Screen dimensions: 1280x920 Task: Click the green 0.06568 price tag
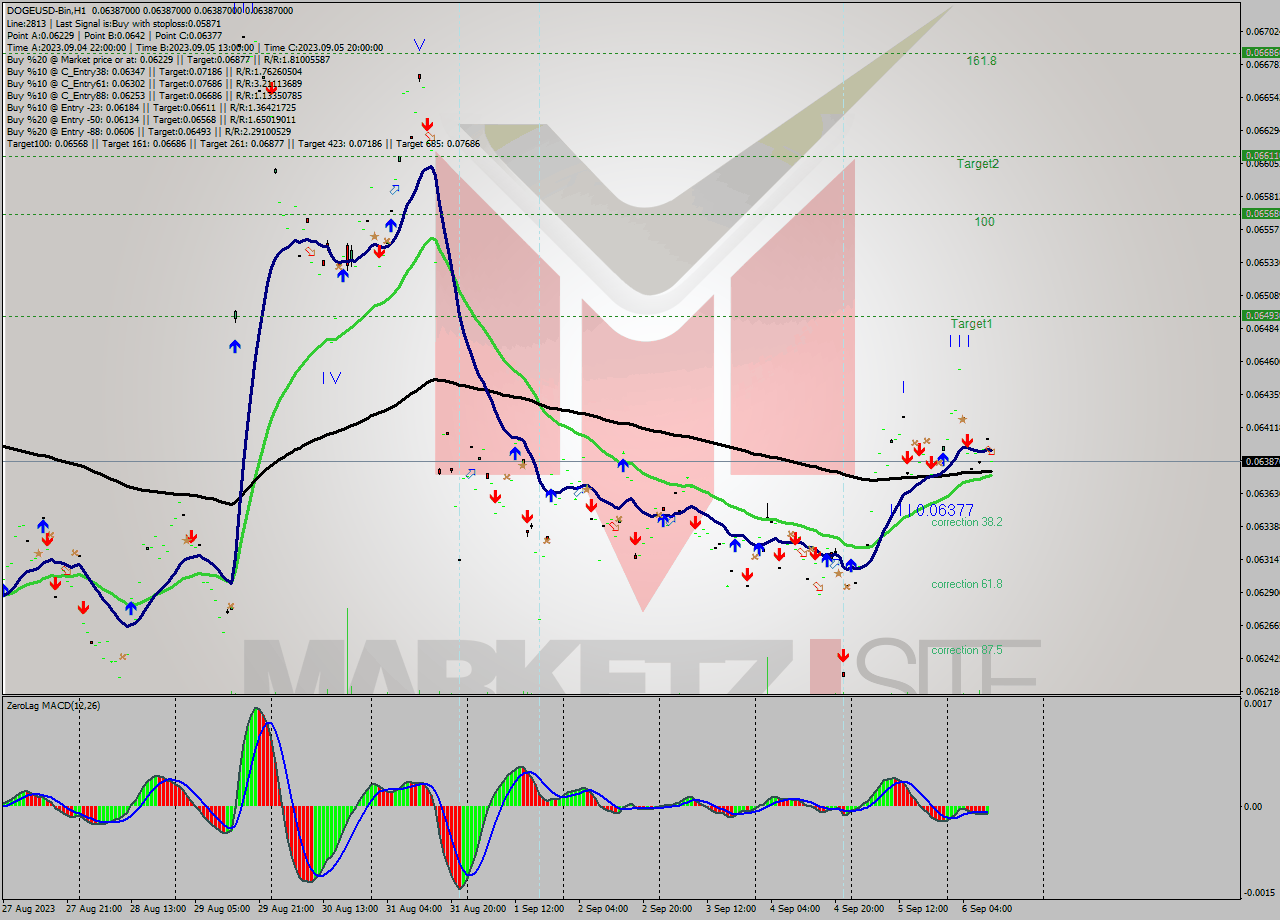click(x=1260, y=213)
